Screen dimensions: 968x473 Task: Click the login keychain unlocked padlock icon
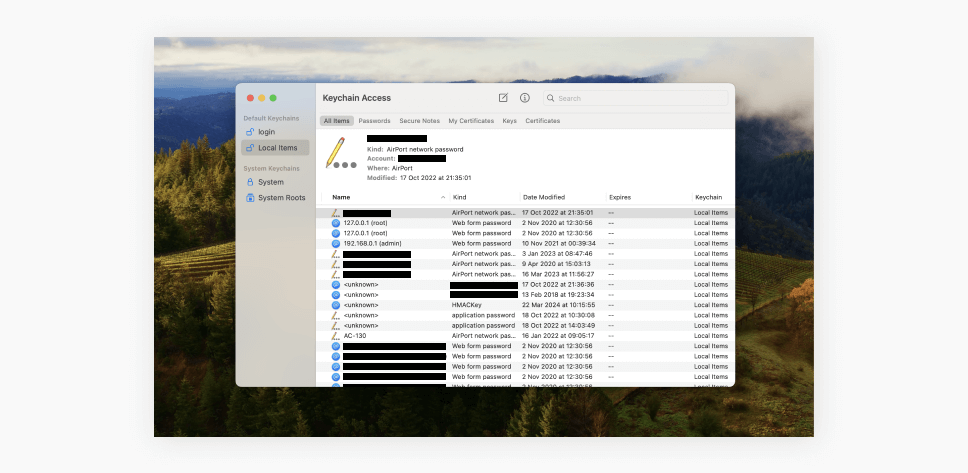250,132
